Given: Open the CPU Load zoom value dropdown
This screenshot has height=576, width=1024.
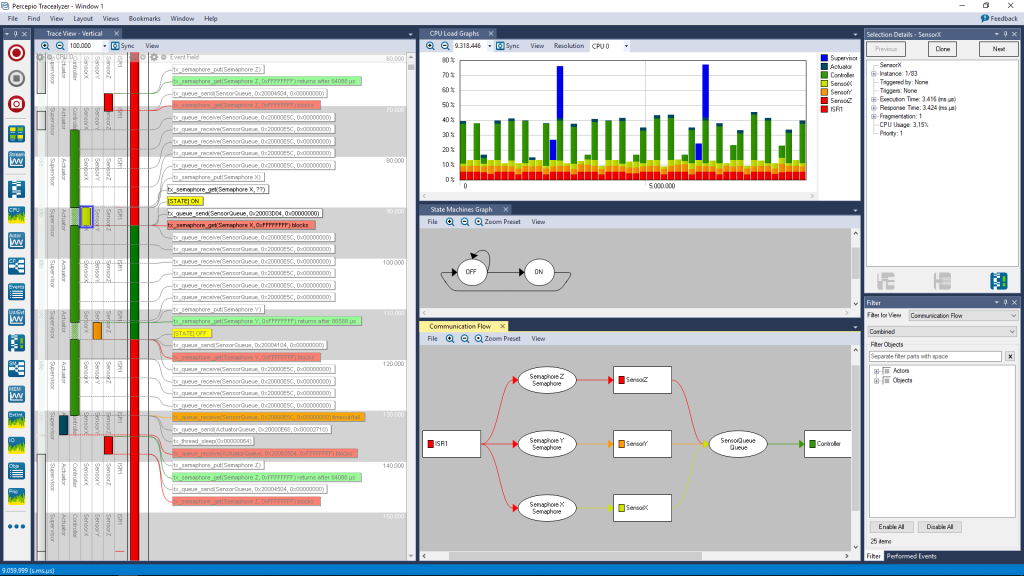Looking at the screenshot, I should coord(490,46).
